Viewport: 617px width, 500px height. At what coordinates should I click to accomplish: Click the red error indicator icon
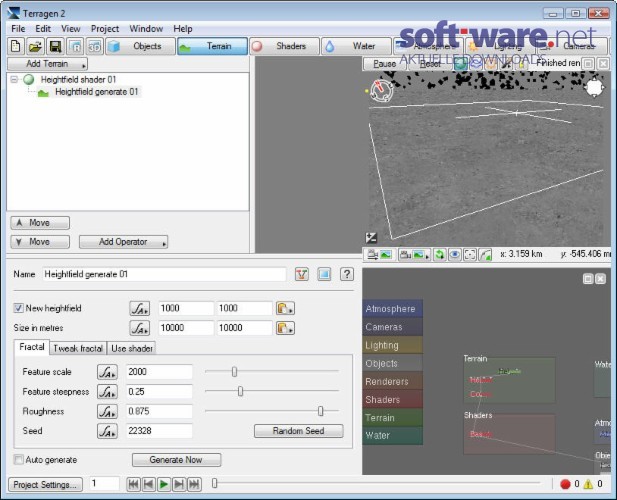[565, 484]
